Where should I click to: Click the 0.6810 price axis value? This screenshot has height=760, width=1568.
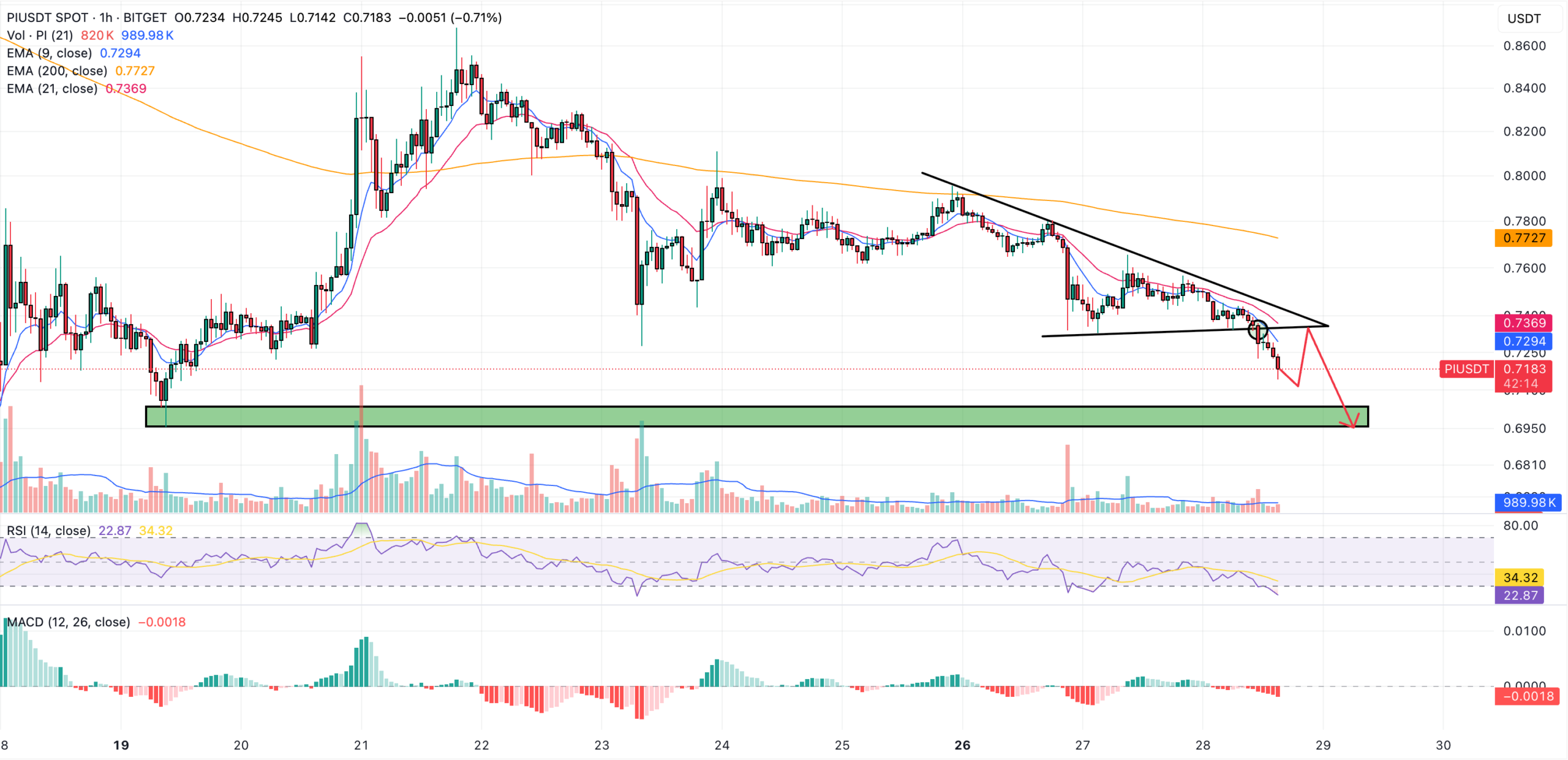[x=1525, y=465]
